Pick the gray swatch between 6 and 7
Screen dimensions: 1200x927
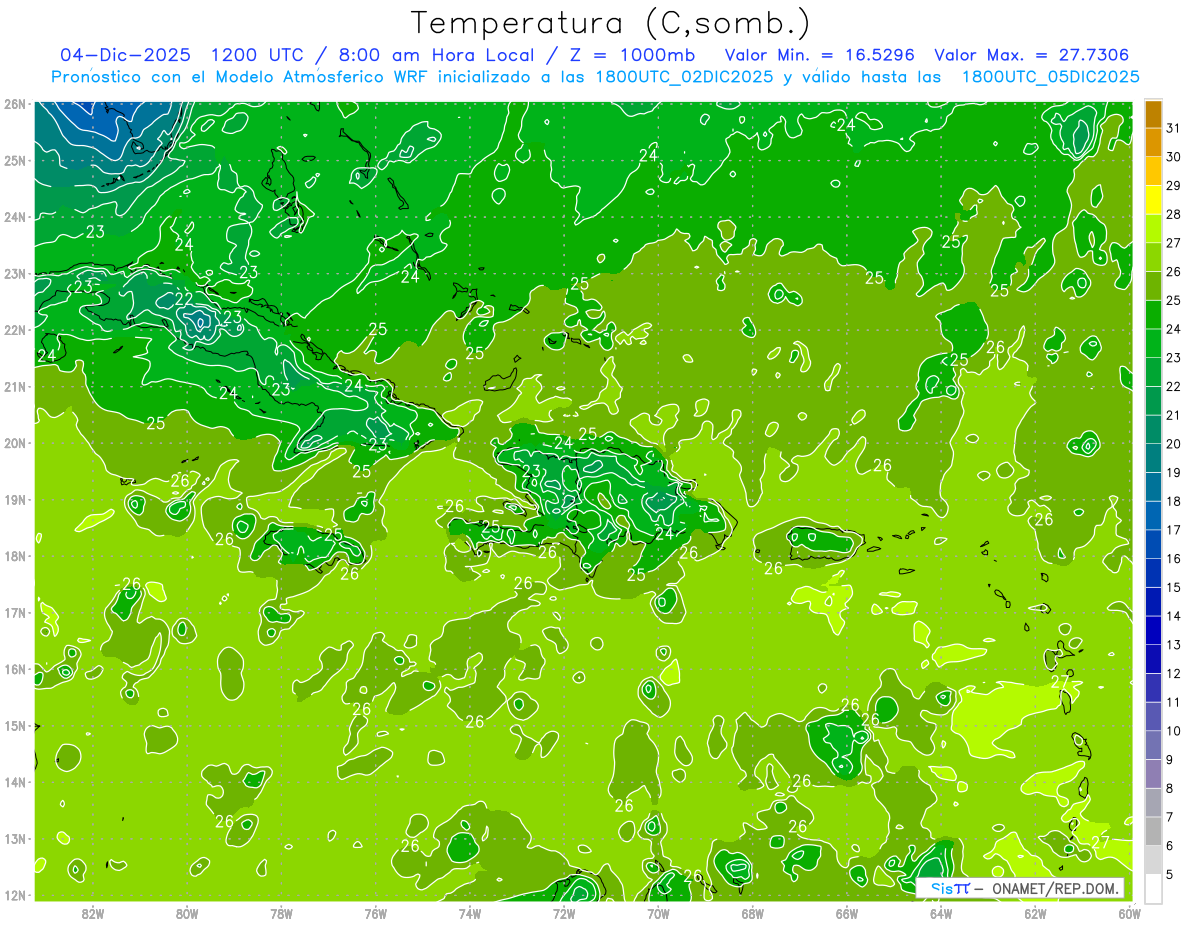(1153, 831)
